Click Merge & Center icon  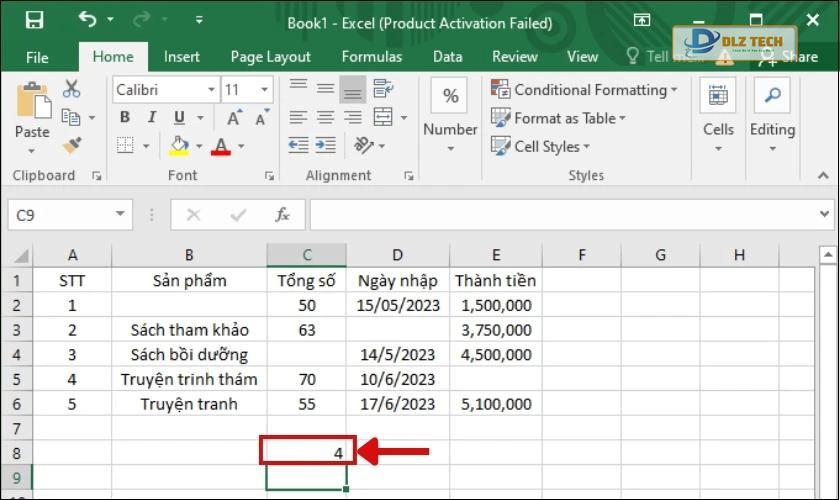pos(383,117)
